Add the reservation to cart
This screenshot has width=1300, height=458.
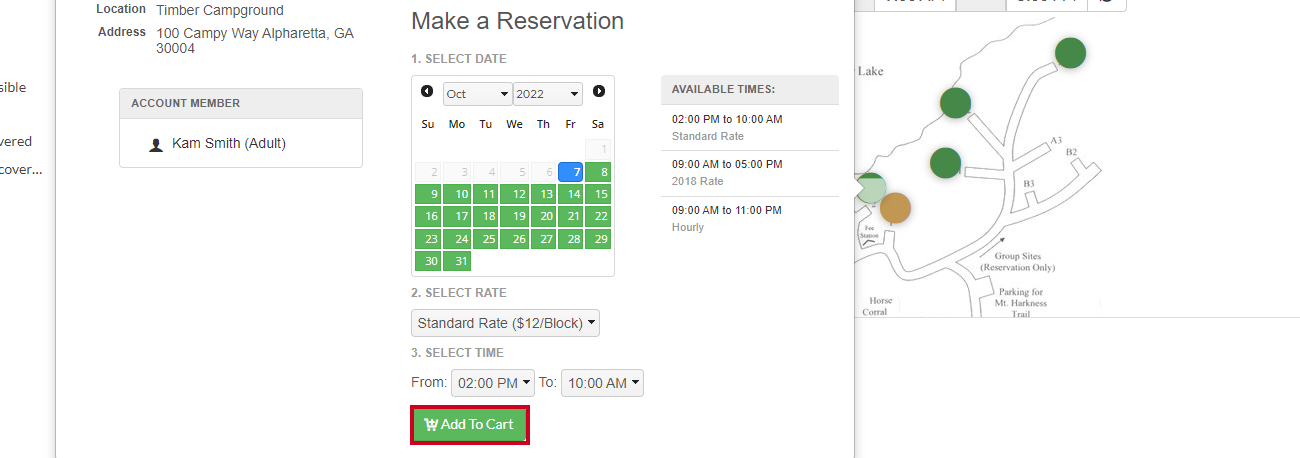[469, 424]
